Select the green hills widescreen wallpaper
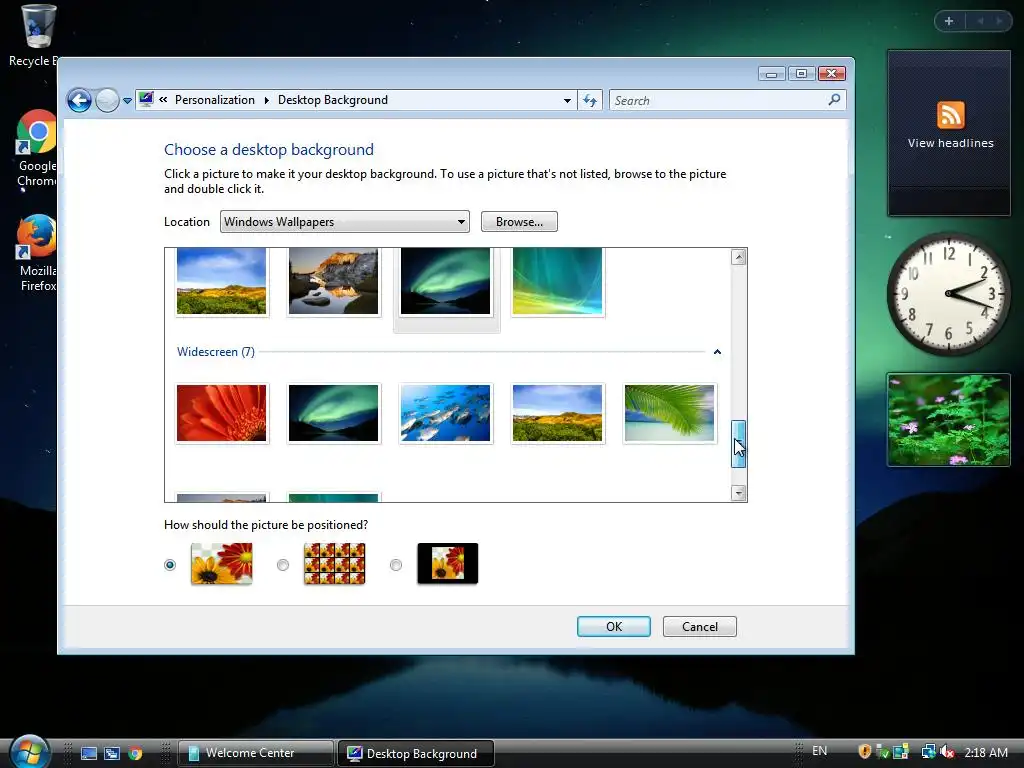 pyautogui.click(x=557, y=413)
